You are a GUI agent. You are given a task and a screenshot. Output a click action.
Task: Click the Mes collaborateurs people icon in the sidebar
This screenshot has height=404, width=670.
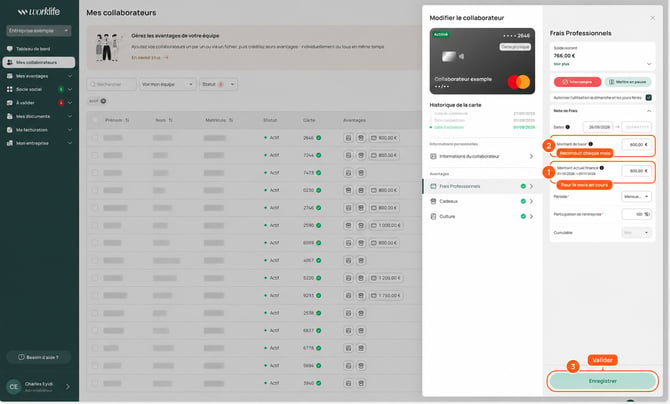click(10, 62)
